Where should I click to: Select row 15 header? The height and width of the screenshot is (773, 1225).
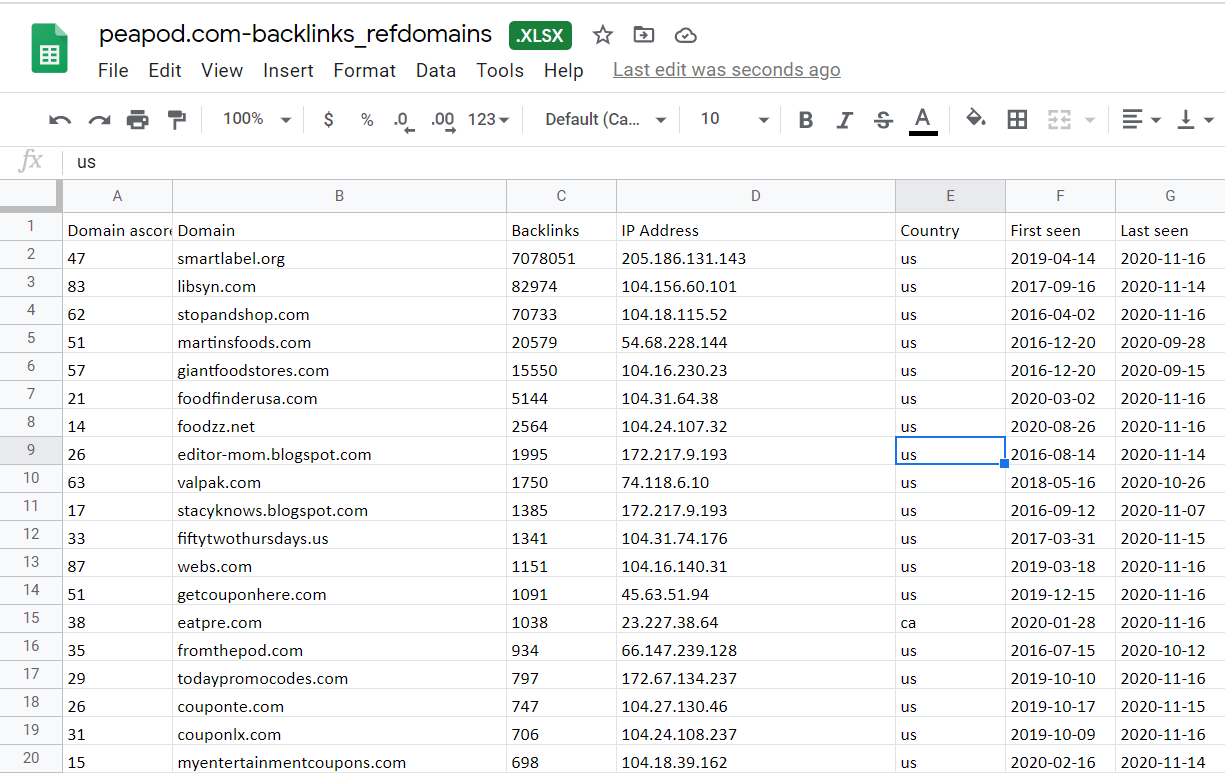coord(31,619)
